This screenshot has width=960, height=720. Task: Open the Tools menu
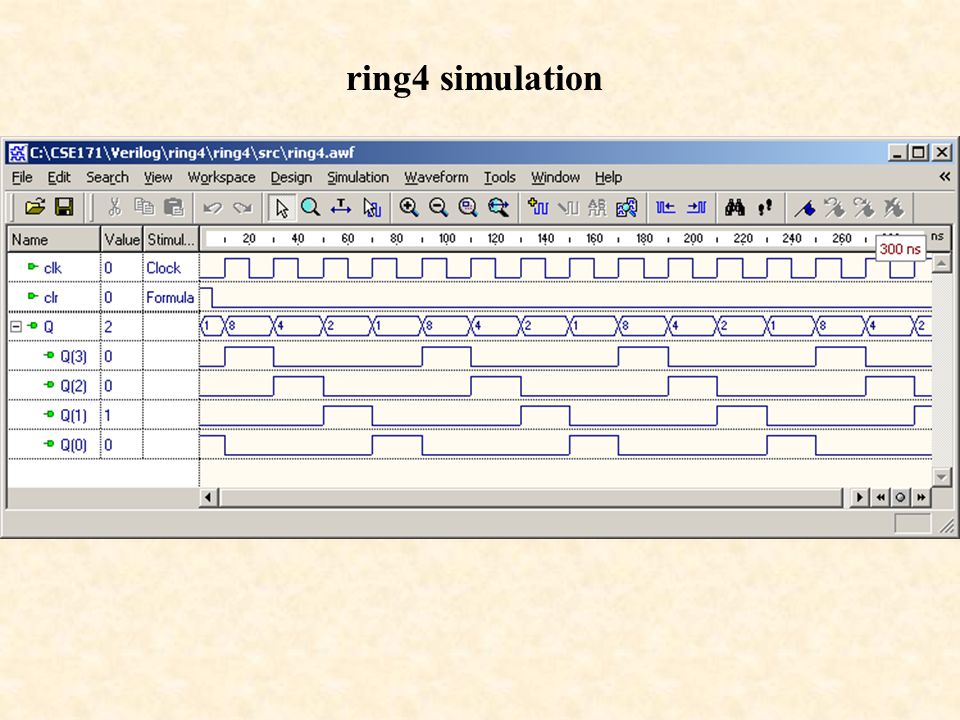pos(500,178)
